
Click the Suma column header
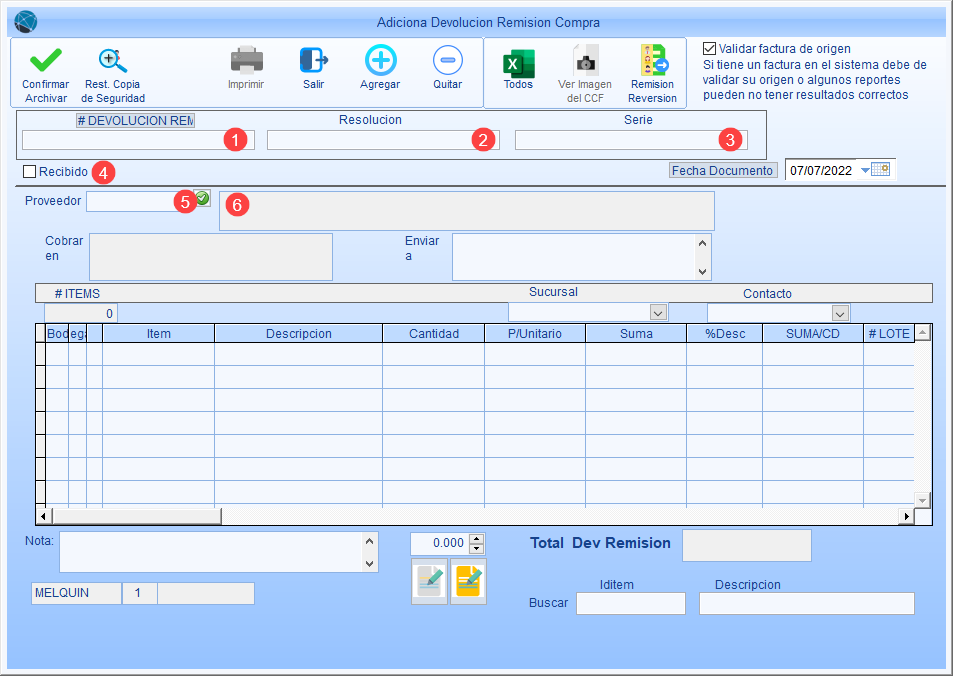pyautogui.click(x=636, y=334)
